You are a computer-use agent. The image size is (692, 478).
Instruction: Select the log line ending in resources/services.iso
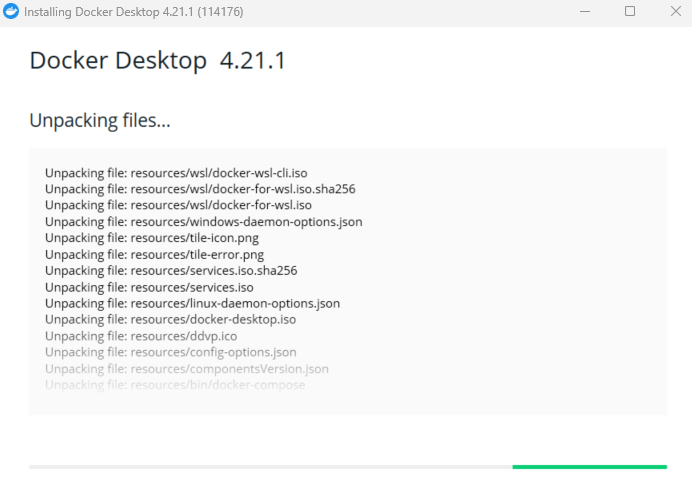click(149, 287)
